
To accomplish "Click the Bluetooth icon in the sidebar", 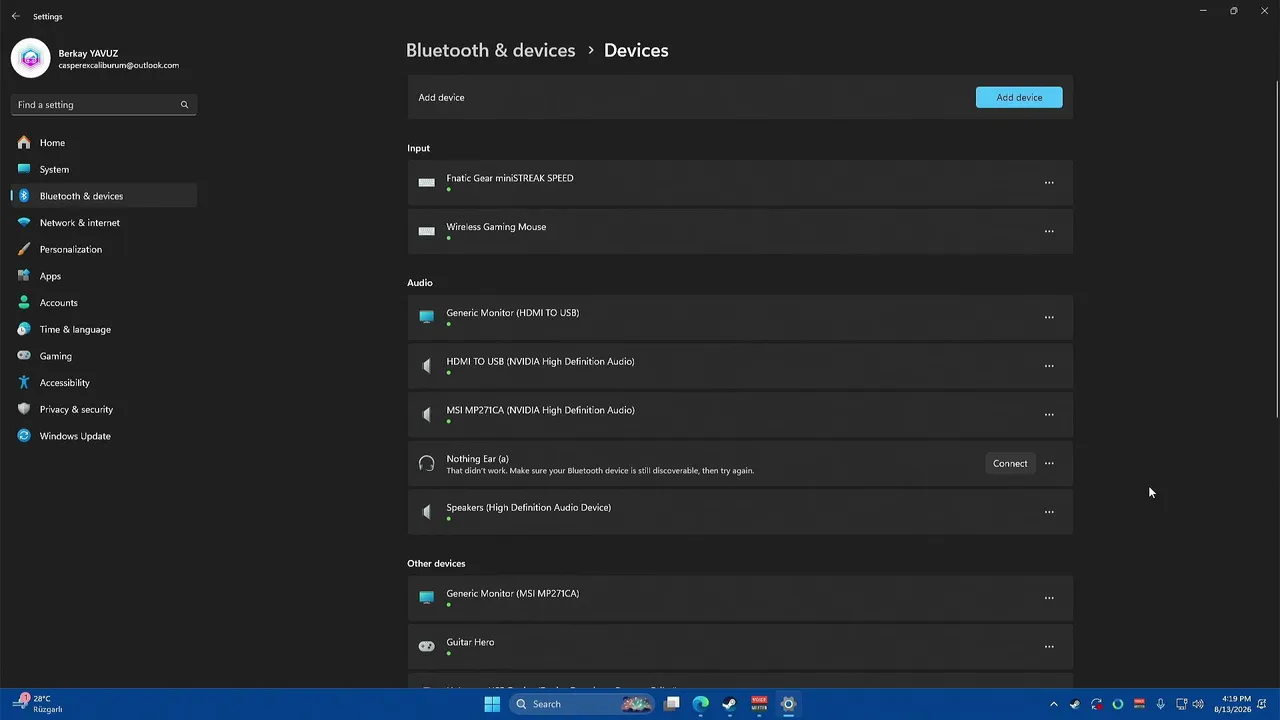I will [24, 196].
